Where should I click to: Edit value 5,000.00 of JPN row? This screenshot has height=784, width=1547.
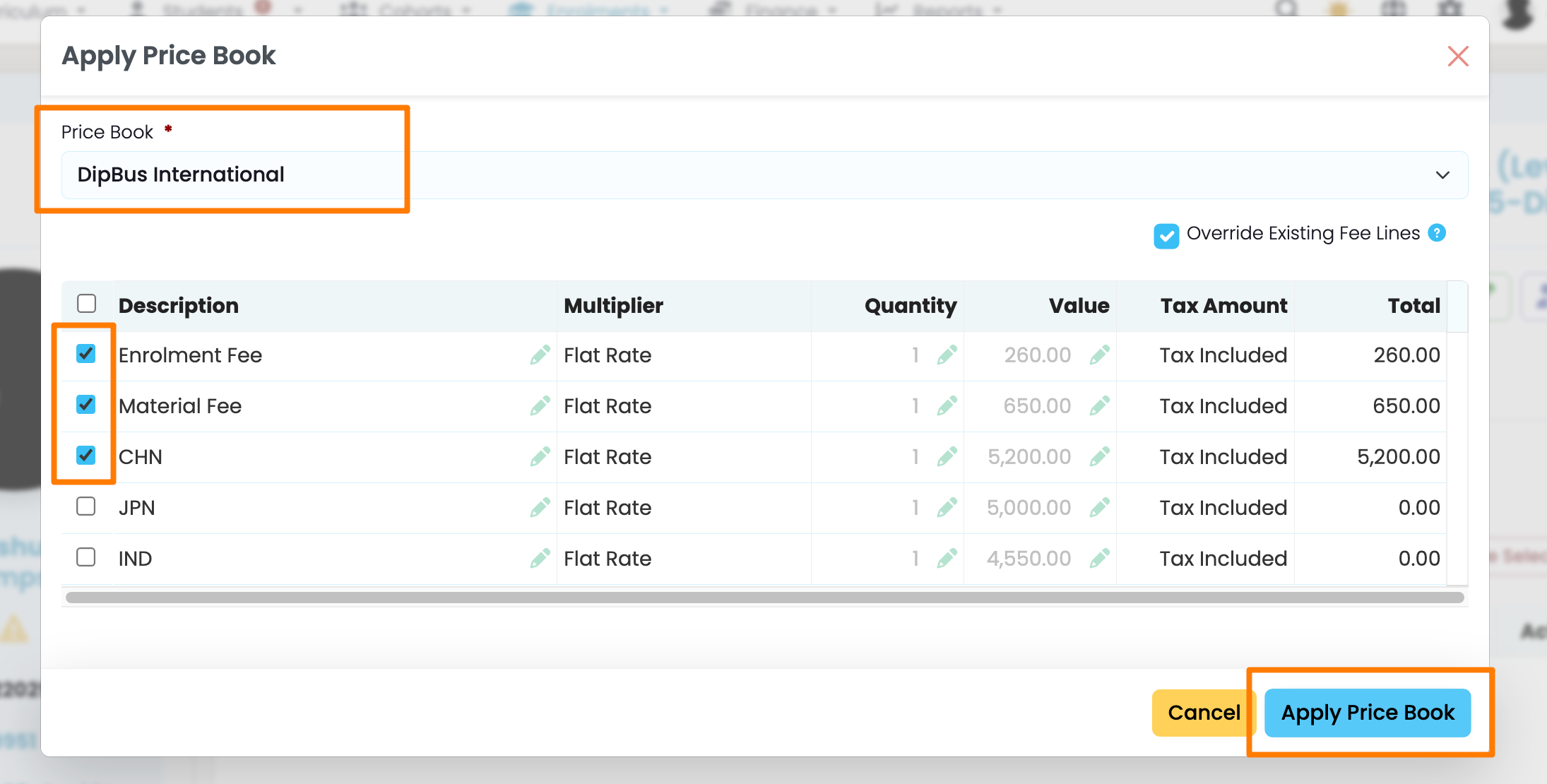point(1100,507)
